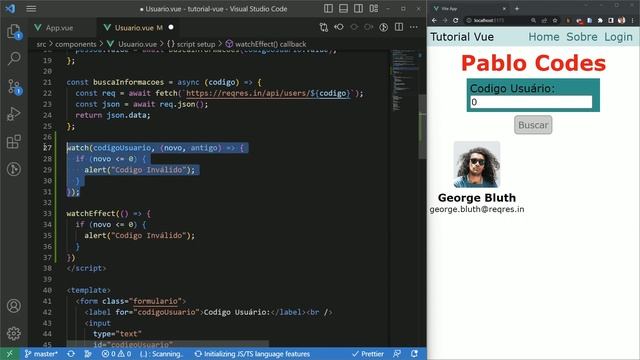Click the master branch in status bar
This screenshot has height=360, width=640.
[x=41, y=354]
